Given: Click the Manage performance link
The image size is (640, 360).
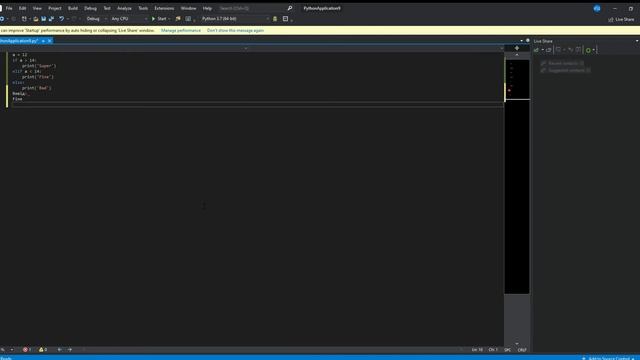Looking at the screenshot, I should tap(181, 31).
